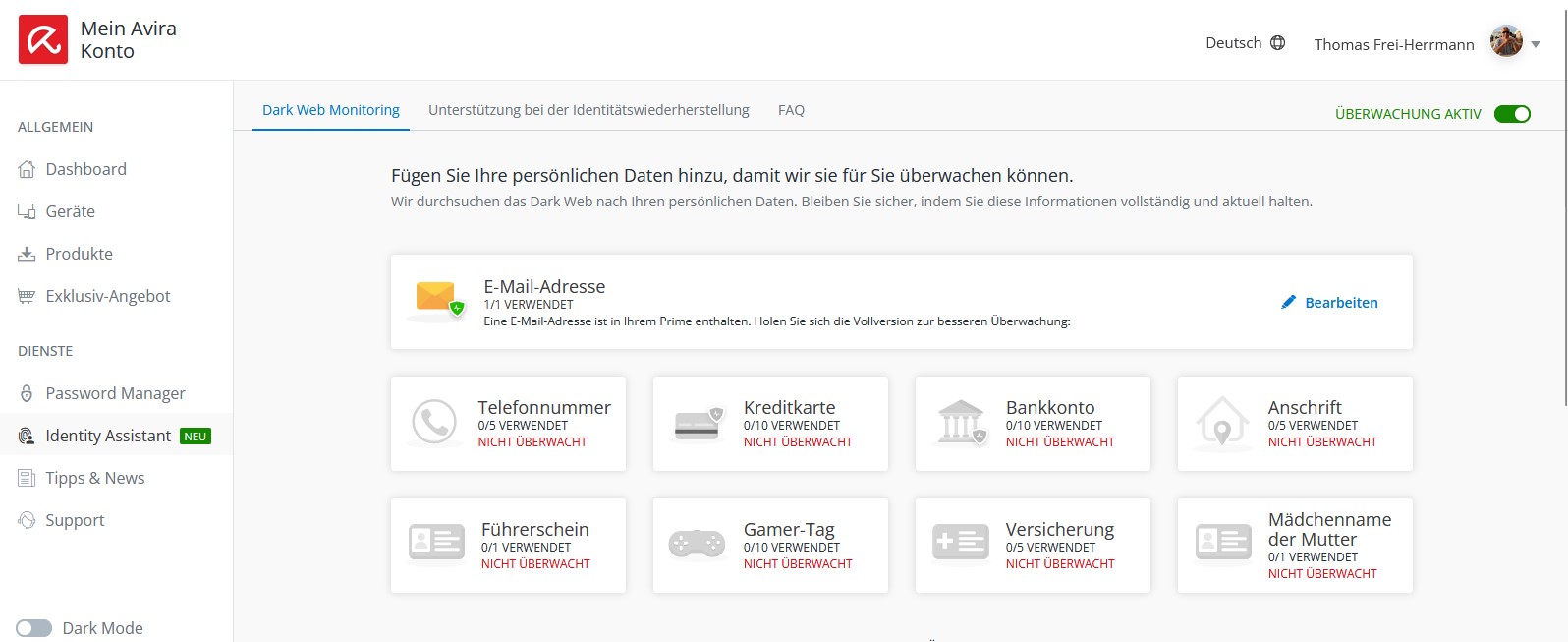This screenshot has width=1568, height=642.
Task: Open the Deutsch language selector
Action: [x=1234, y=43]
